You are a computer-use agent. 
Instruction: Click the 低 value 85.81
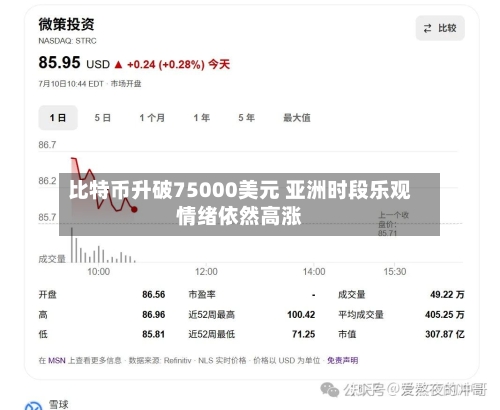[x=154, y=334]
